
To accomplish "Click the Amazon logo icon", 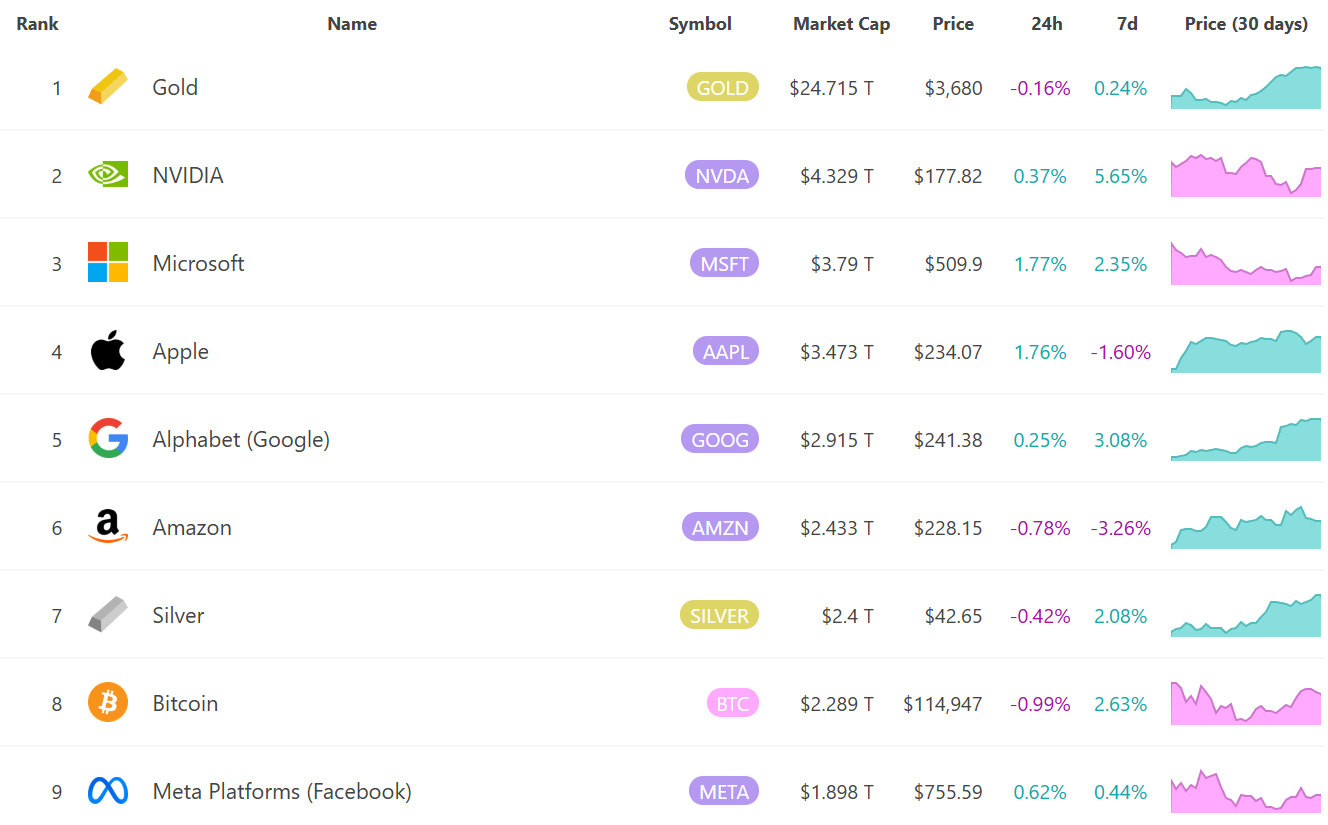I will pos(108,527).
